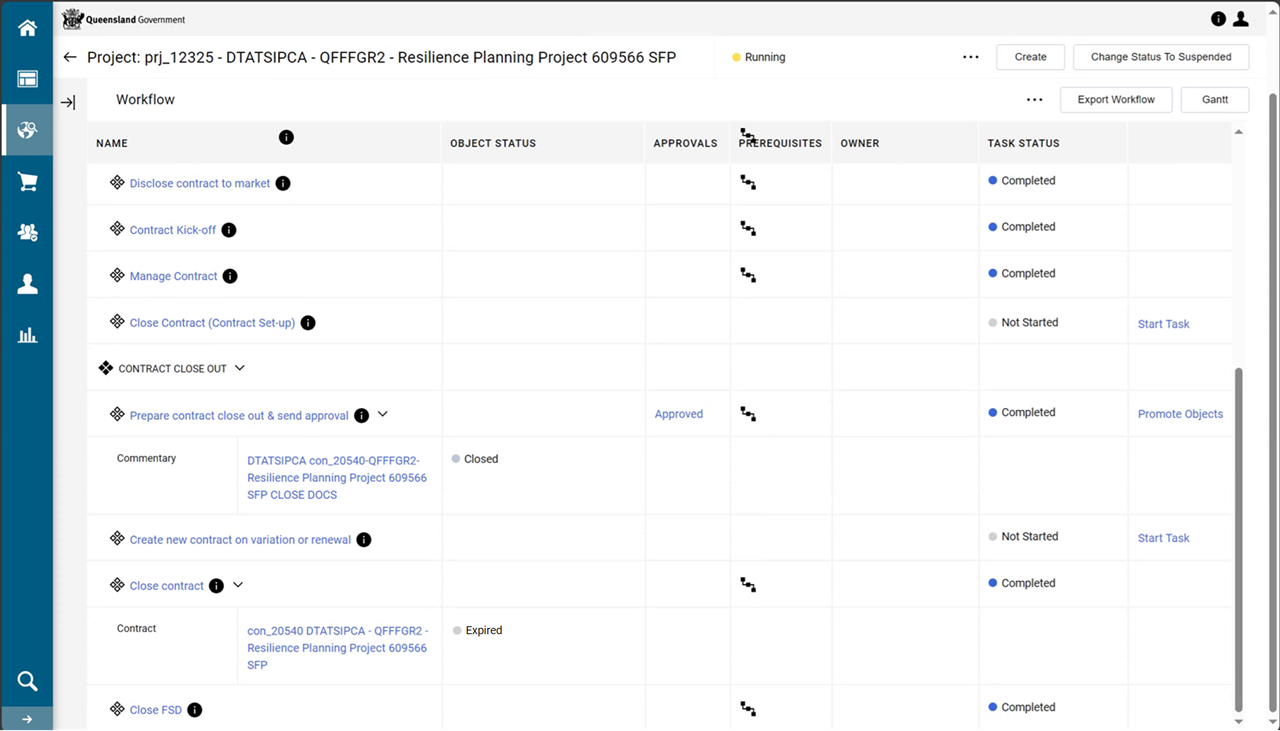Open the help info icon in the top bar
The image size is (1280, 731).
point(1218,19)
